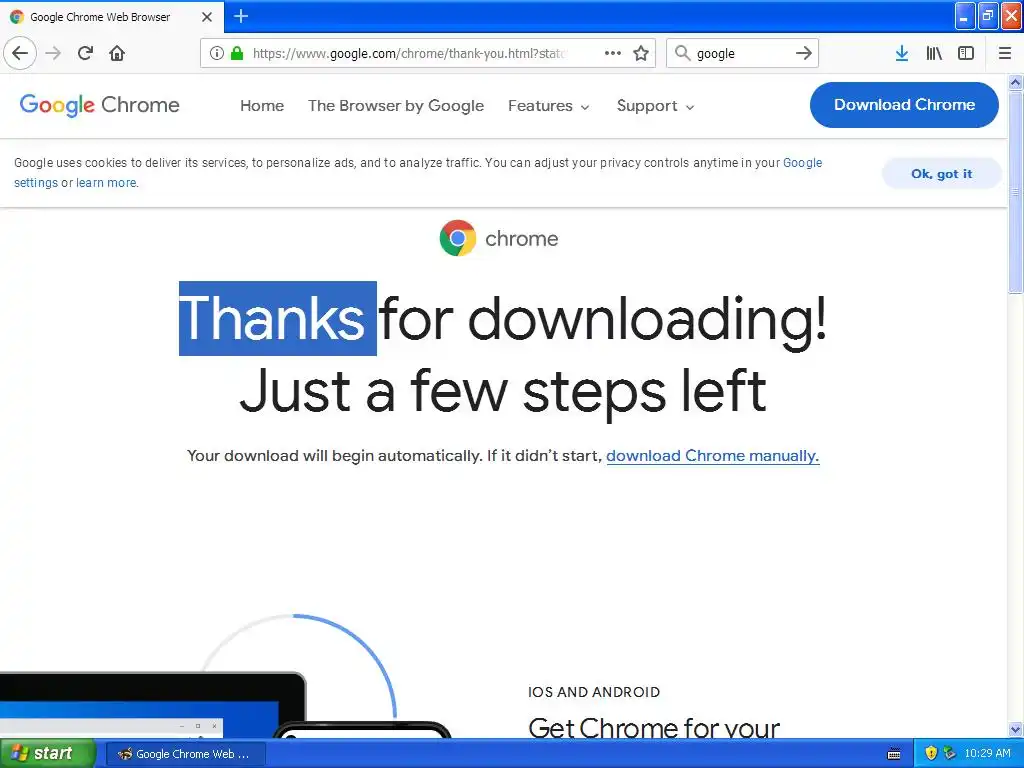Open the Firefox hamburger menu
Screen dimensions: 1024x768
(1005, 53)
